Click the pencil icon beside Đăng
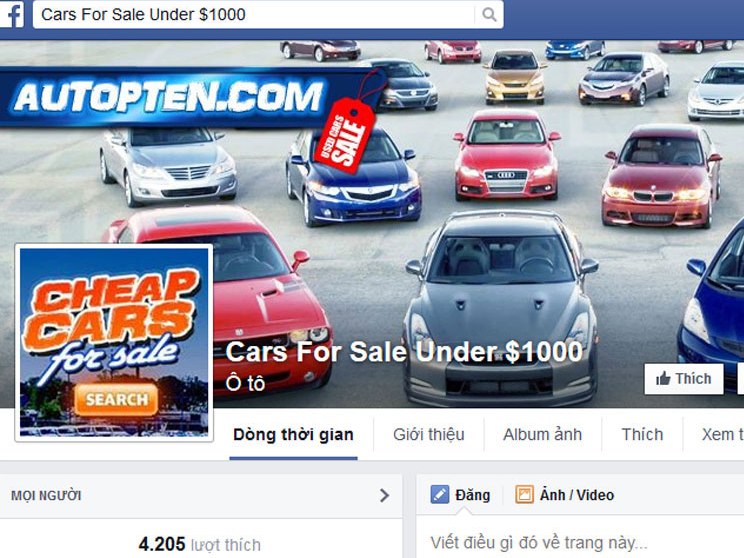Image resolution: width=744 pixels, height=558 pixels. (x=440, y=494)
